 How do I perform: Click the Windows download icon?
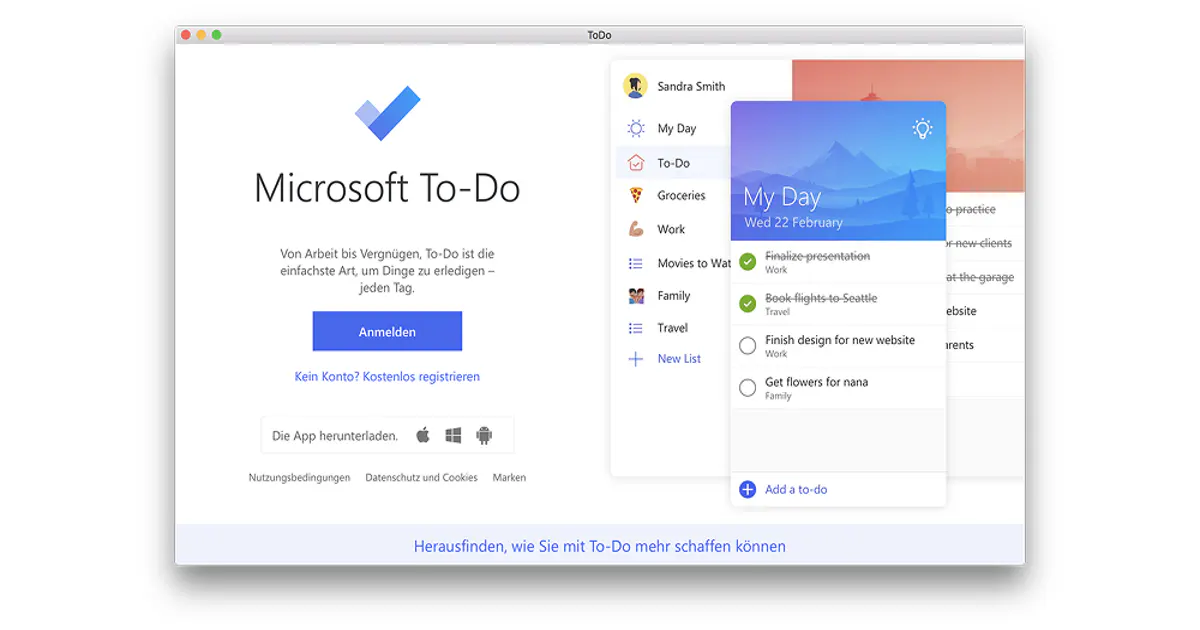coord(453,435)
